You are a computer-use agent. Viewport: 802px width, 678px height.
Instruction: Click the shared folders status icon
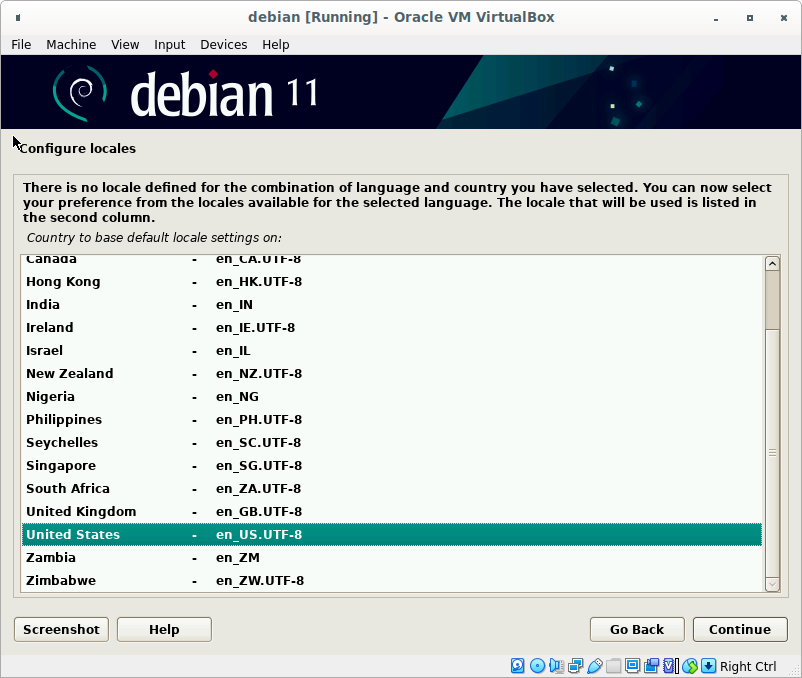pos(613,666)
